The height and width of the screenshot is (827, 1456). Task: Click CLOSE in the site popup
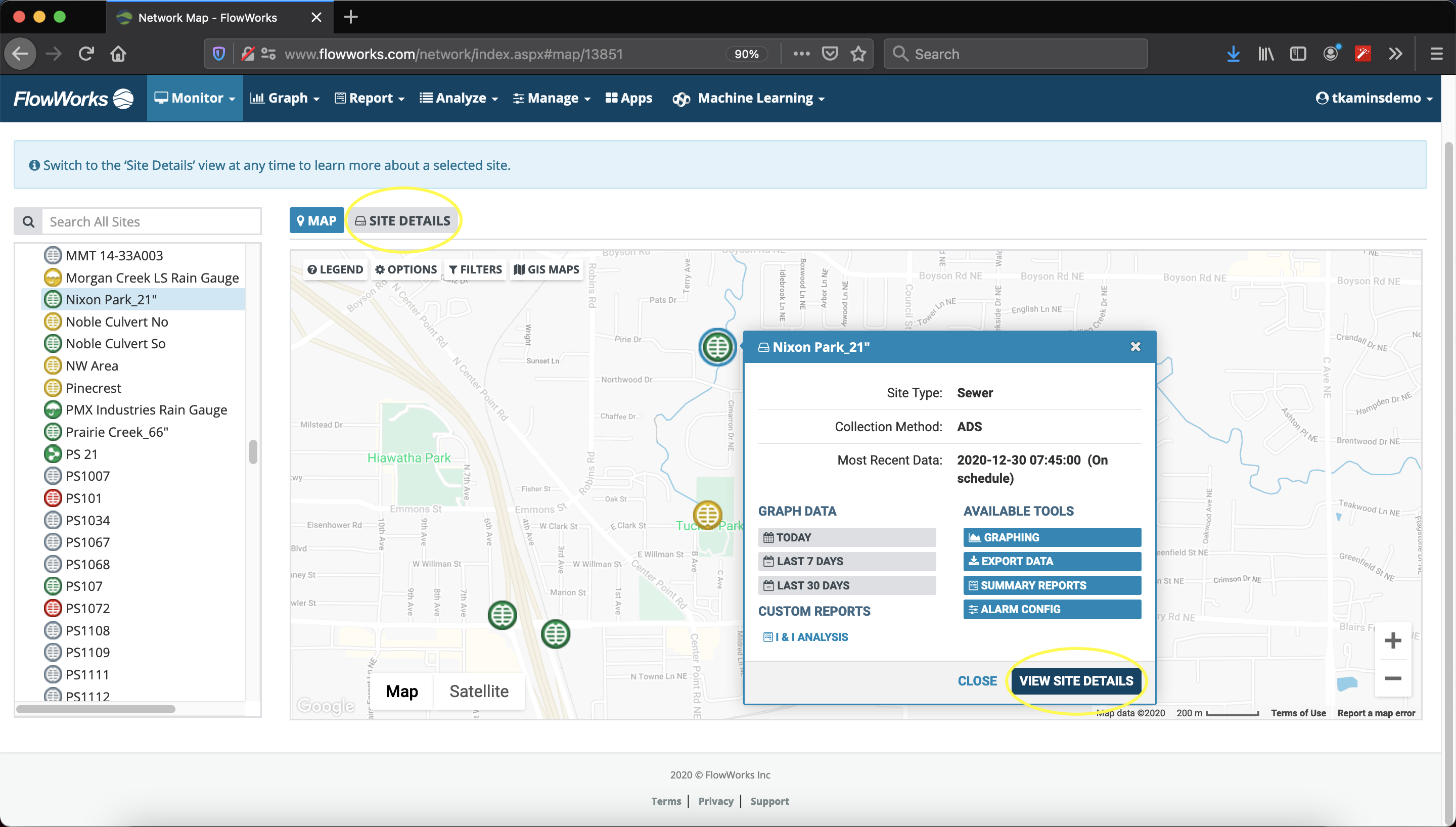tap(977, 681)
